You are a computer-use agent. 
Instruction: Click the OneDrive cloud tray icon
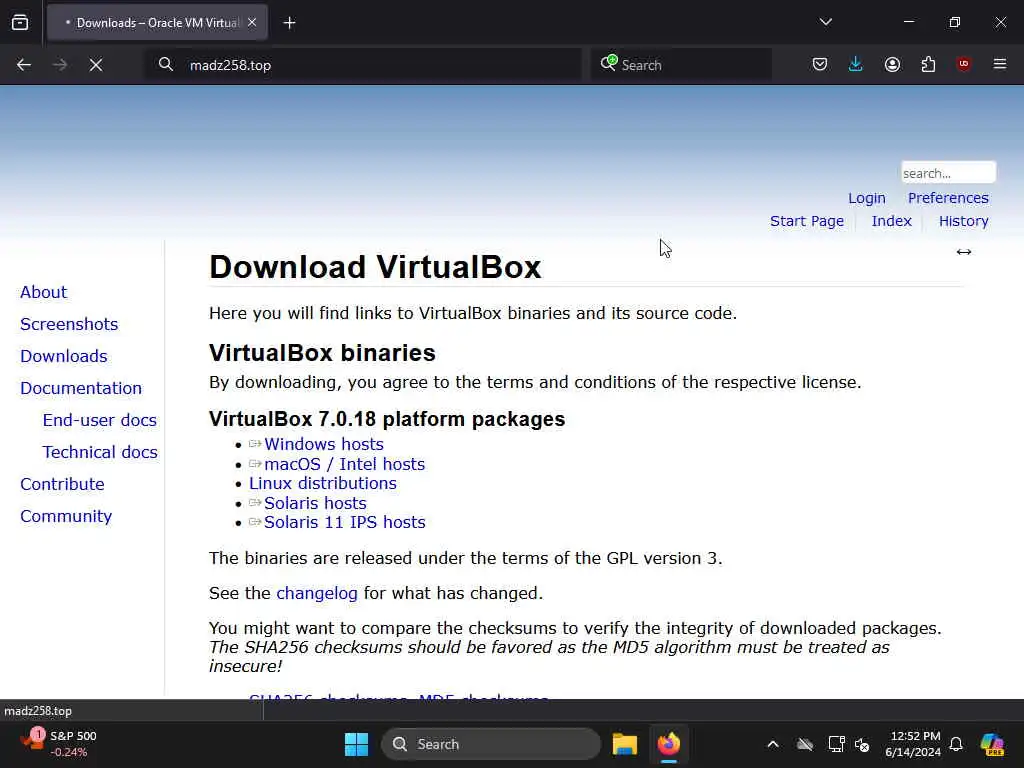coord(805,744)
